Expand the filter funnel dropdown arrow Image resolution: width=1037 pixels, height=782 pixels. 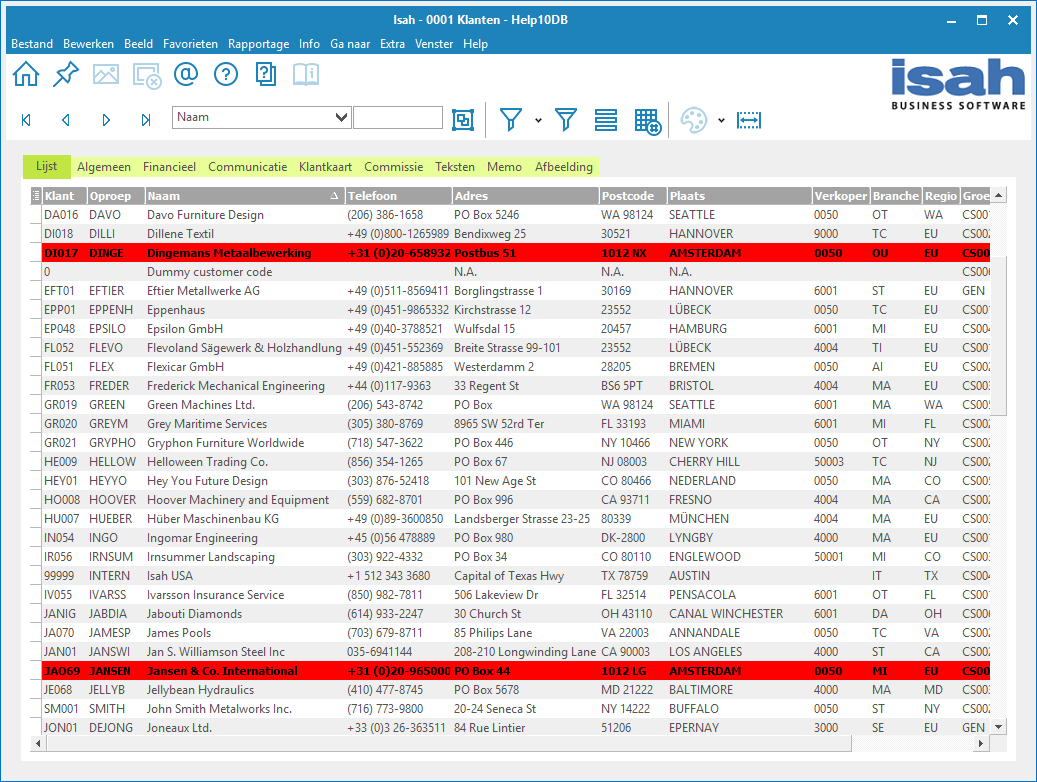(538, 120)
